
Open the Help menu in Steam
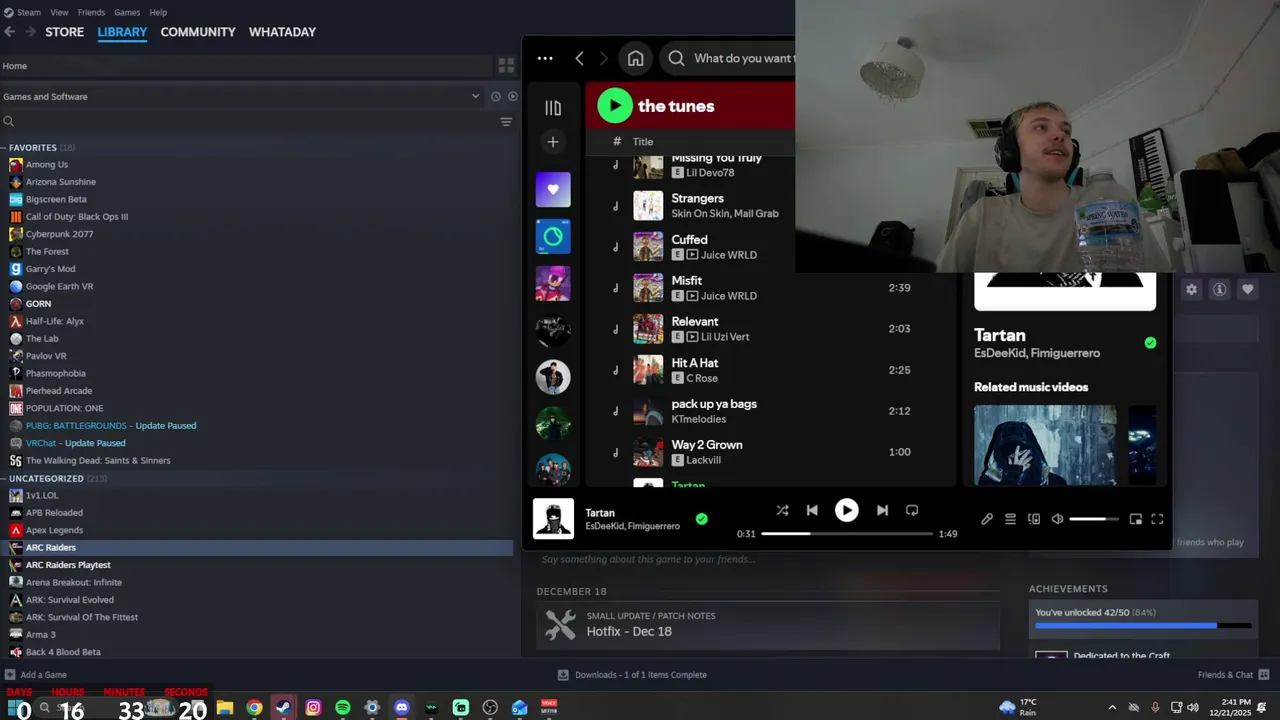pos(158,12)
